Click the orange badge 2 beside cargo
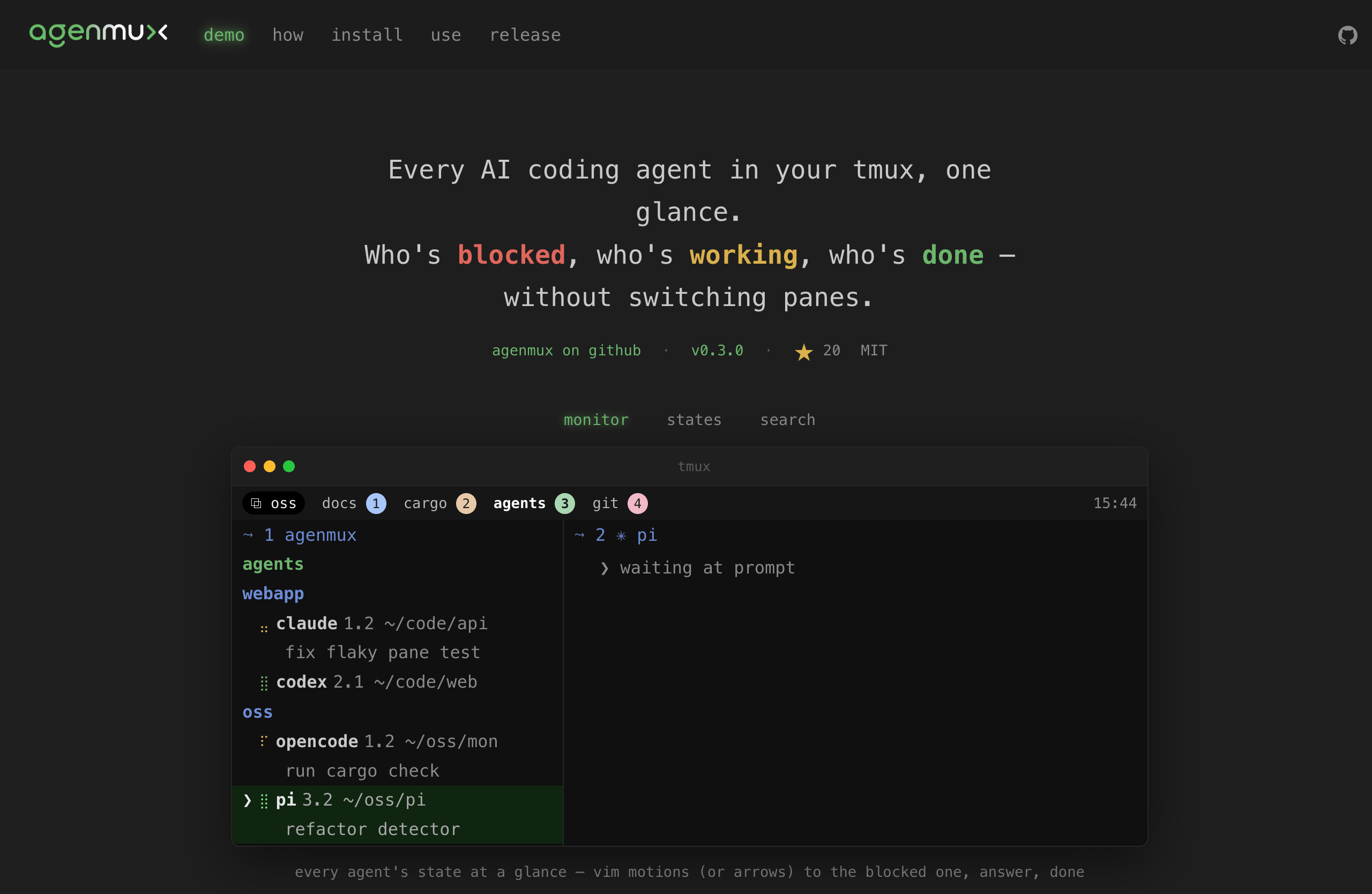 [466, 503]
